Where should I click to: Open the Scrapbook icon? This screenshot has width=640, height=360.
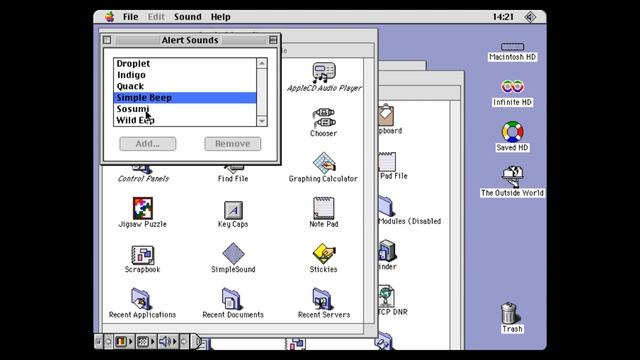pos(142,254)
